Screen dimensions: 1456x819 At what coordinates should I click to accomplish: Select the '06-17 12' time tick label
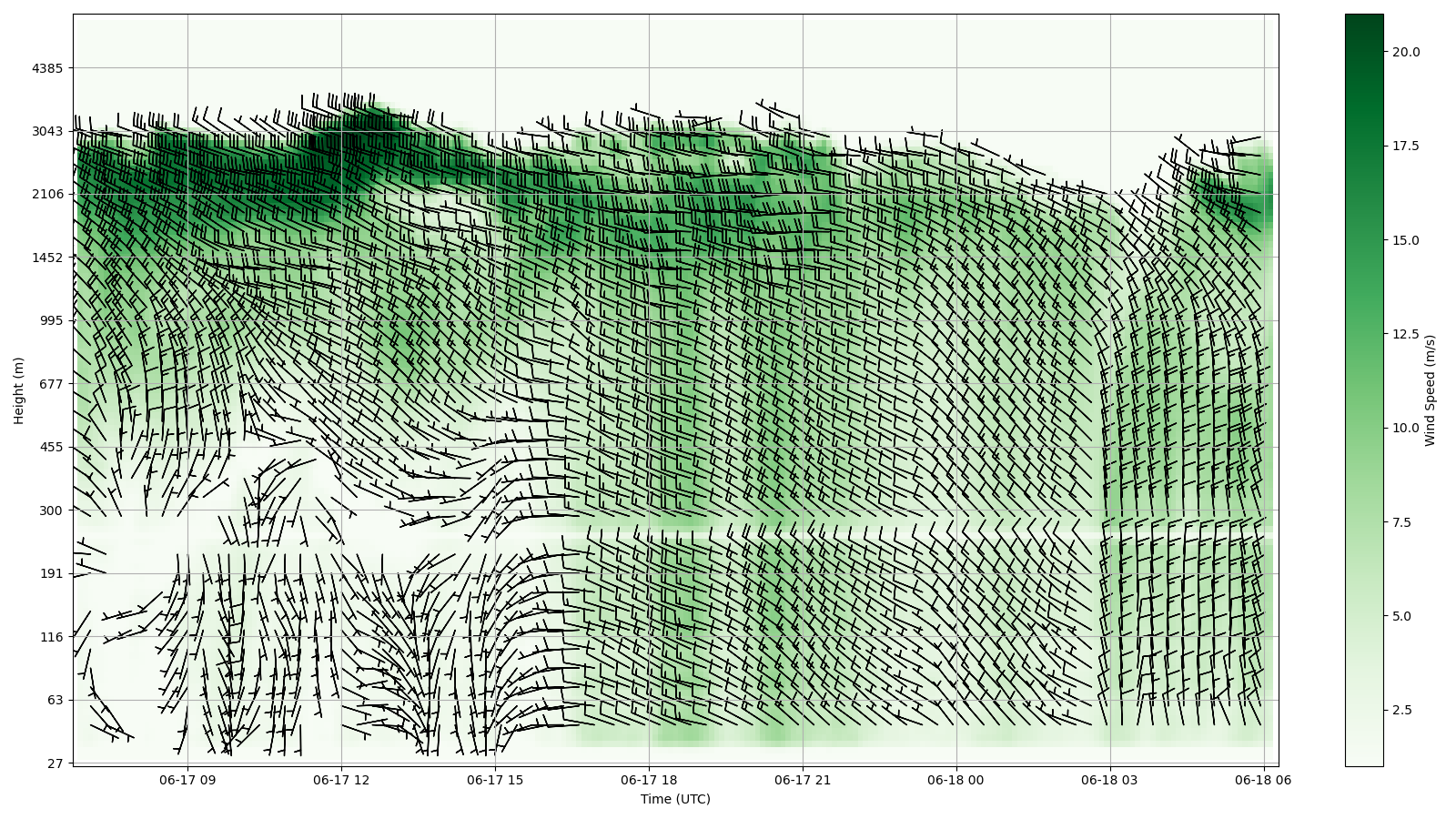tap(341, 780)
